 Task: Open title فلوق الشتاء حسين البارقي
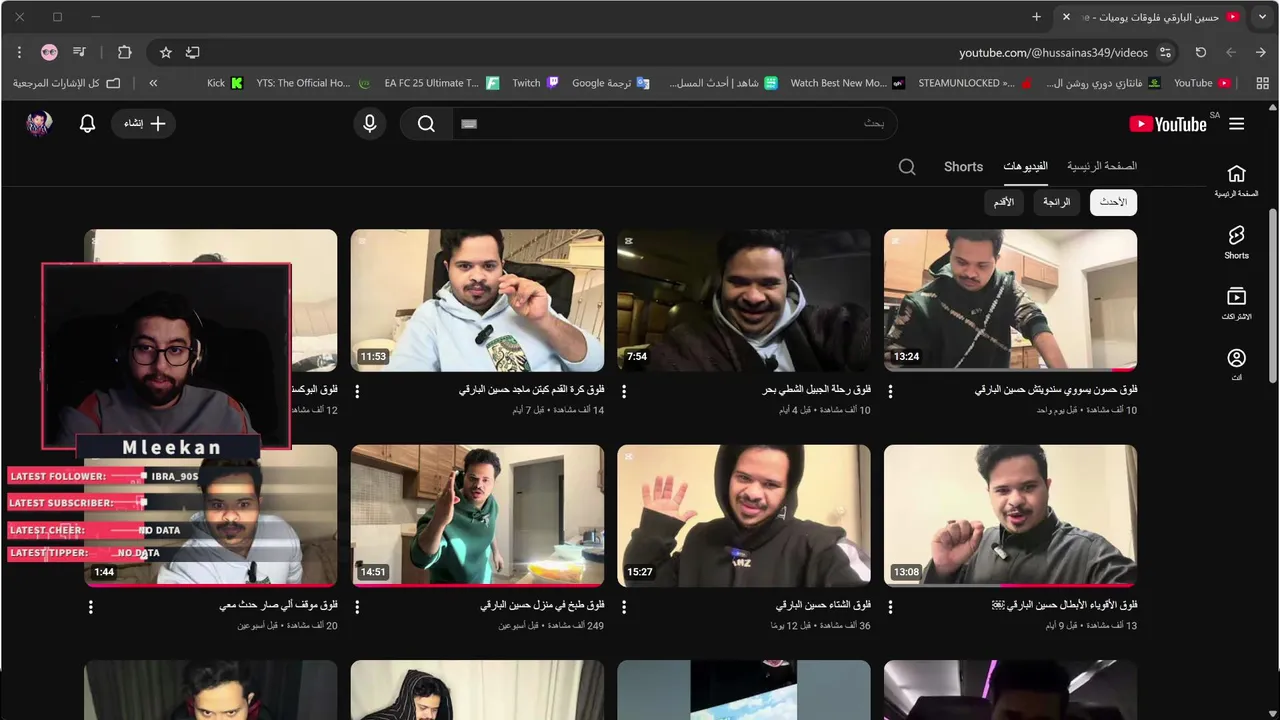pyautogui.click(x=823, y=605)
